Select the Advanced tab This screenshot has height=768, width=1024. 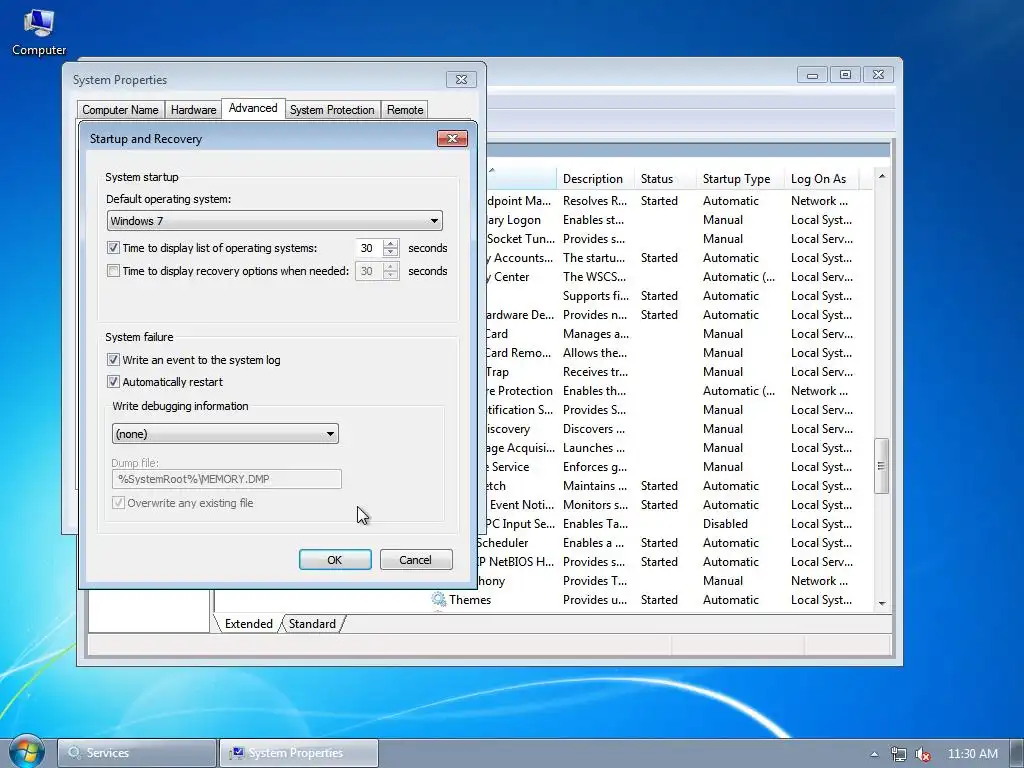pos(253,108)
